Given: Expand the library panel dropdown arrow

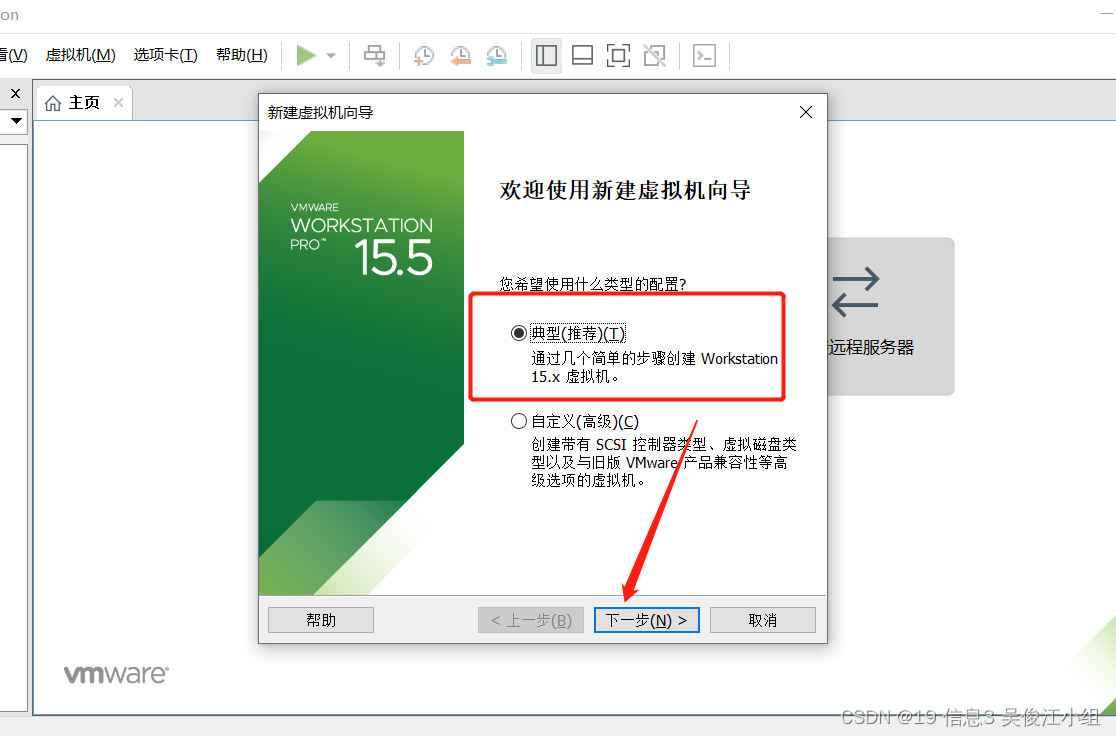Looking at the screenshot, I should (16, 121).
